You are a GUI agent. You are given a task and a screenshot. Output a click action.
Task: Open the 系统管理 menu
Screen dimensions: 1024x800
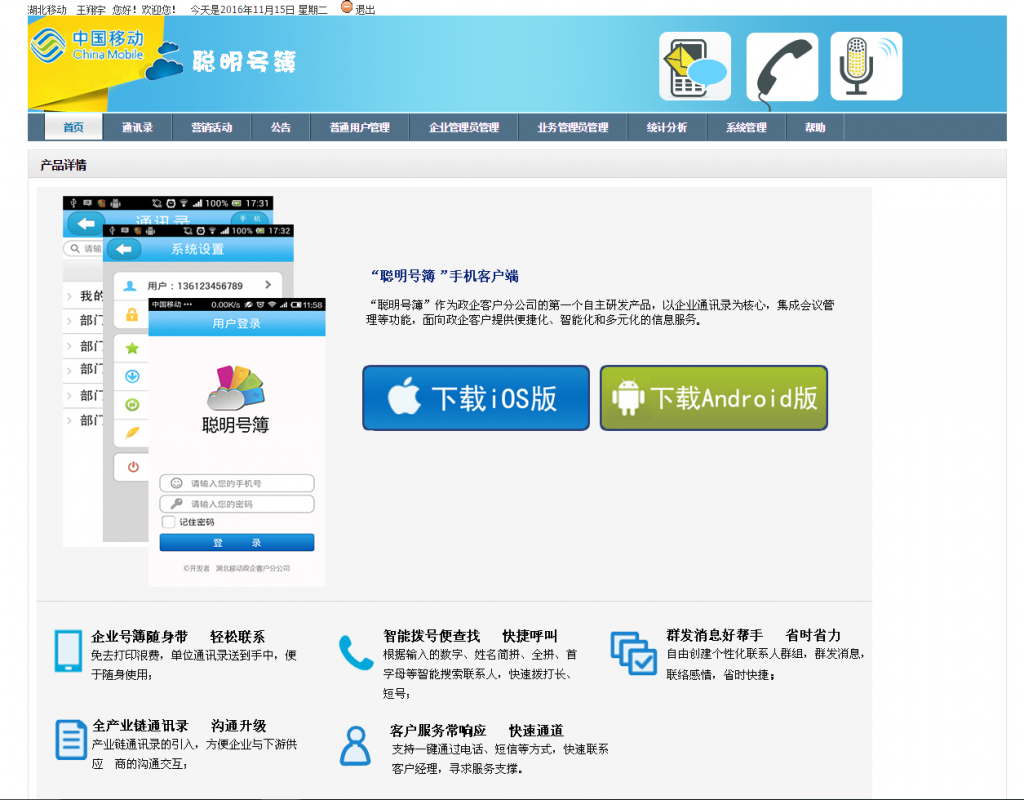point(746,127)
